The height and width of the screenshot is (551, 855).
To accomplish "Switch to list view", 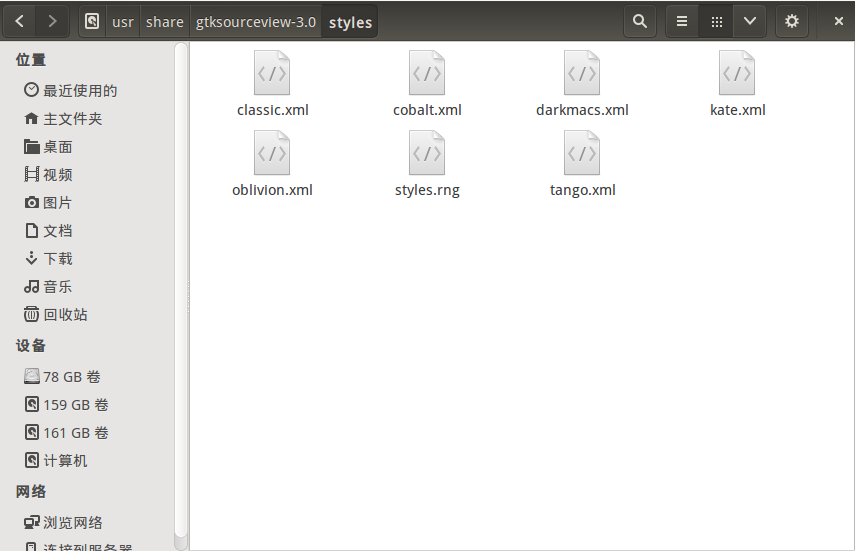I will pyautogui.click(x=682, y=21).
